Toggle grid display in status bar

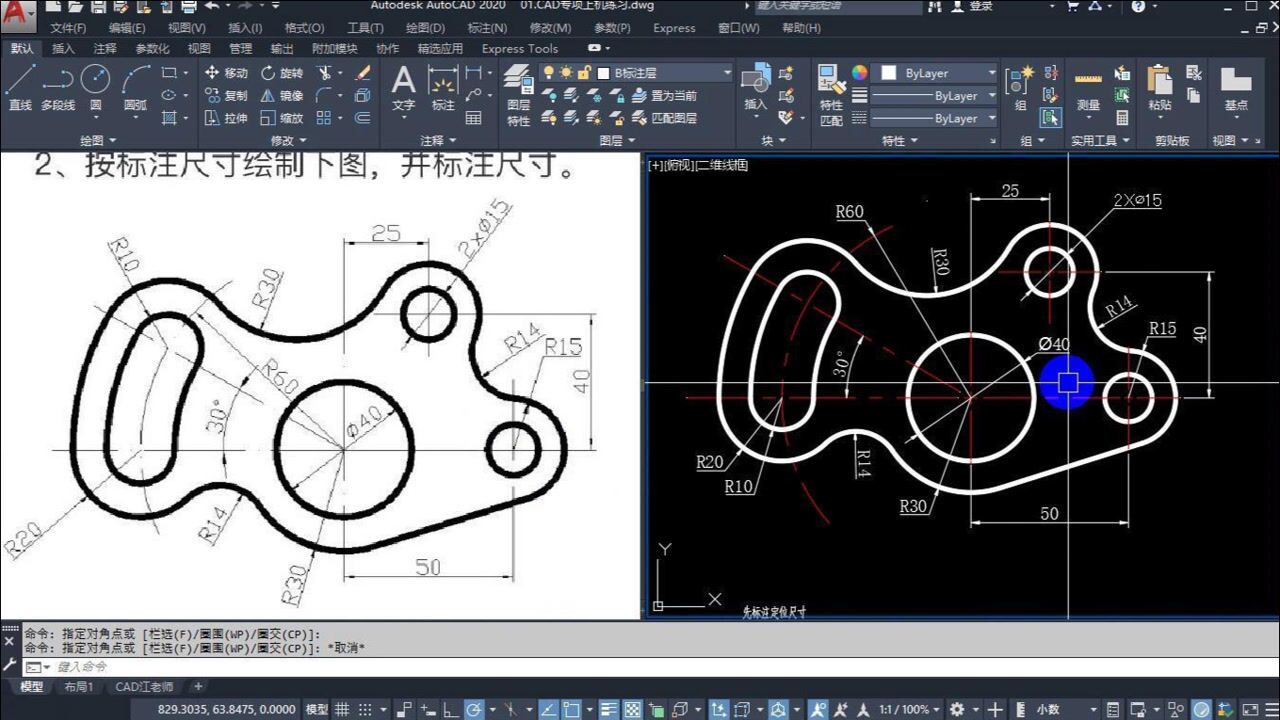(x=342, y=709)
